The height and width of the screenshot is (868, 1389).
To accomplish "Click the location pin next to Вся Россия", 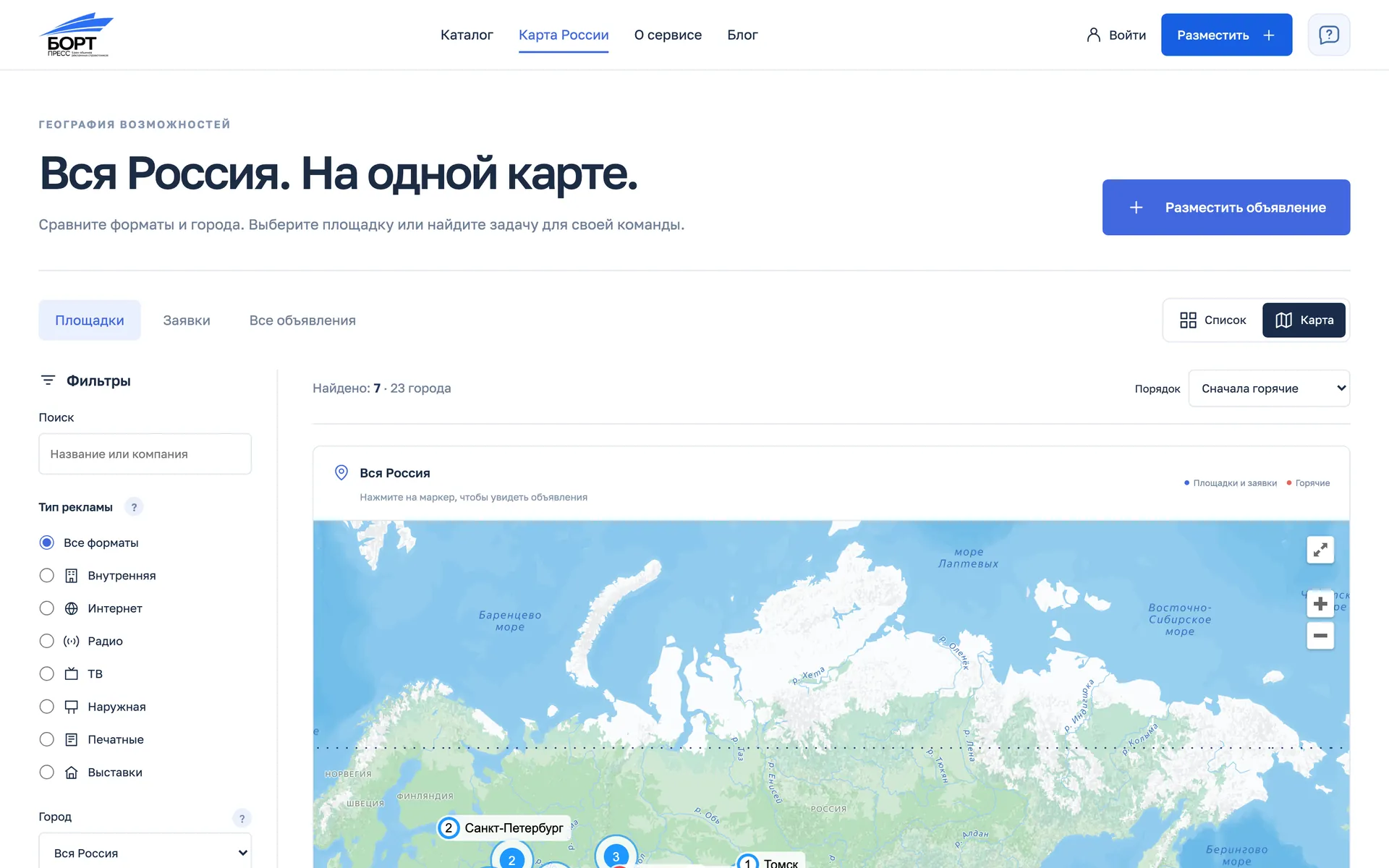I will point(341,473).
